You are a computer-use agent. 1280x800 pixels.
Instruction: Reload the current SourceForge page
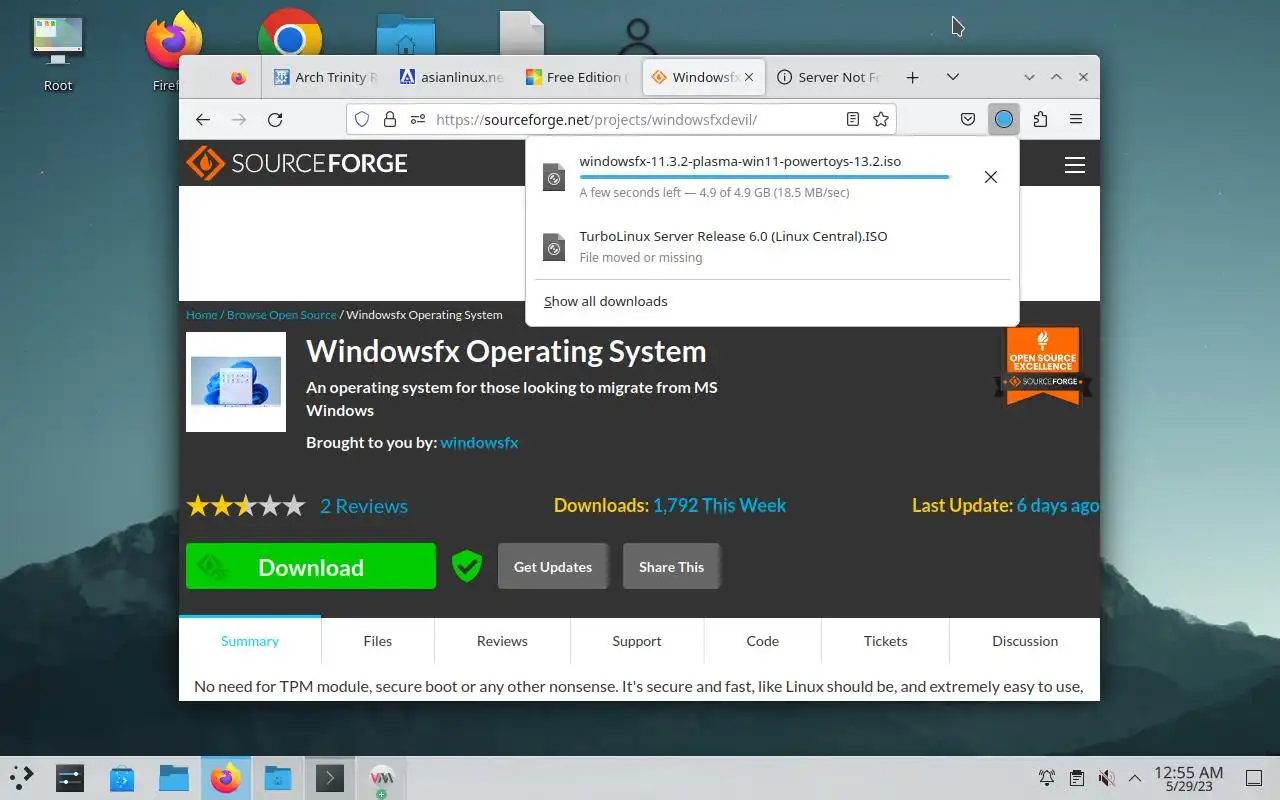pos(275,119)
